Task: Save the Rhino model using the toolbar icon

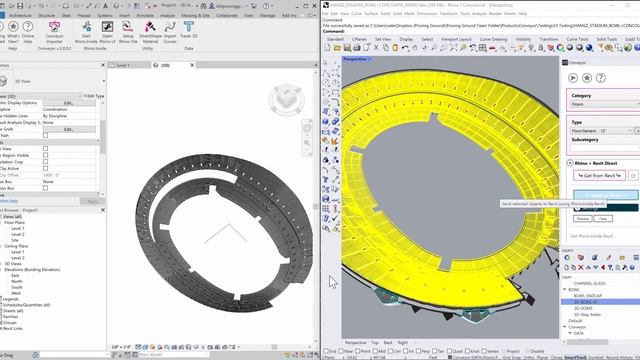Action: click(347, 48)
